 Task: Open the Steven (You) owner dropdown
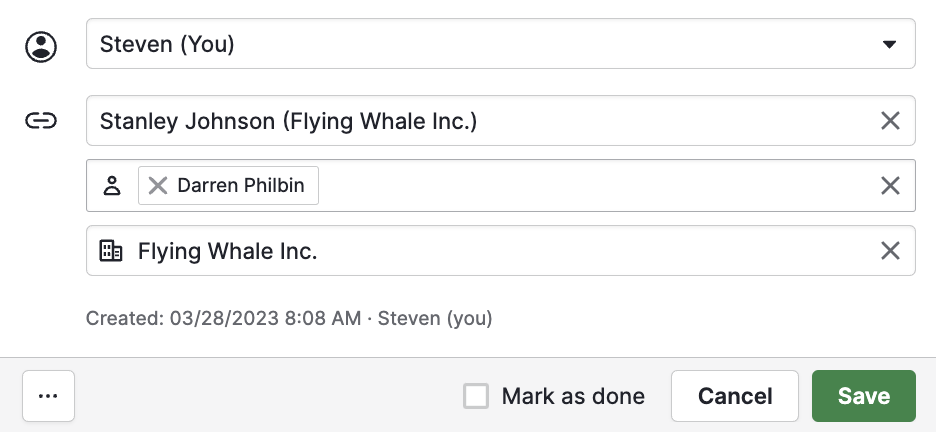500,44
